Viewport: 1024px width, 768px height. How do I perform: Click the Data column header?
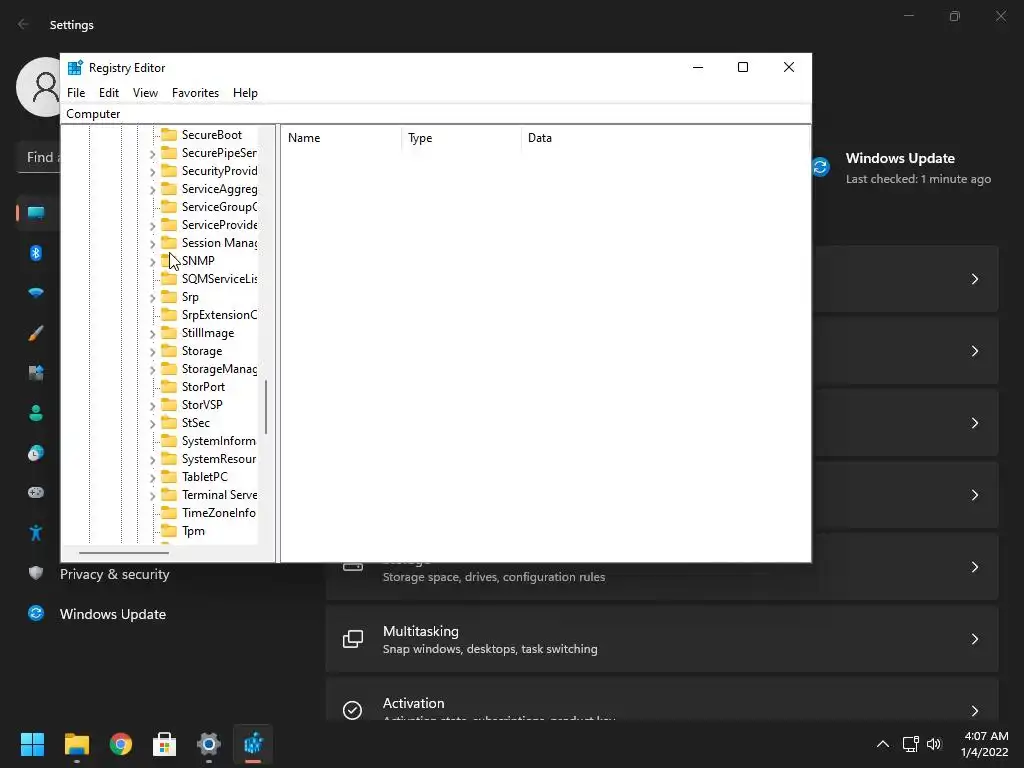(665, 138)
